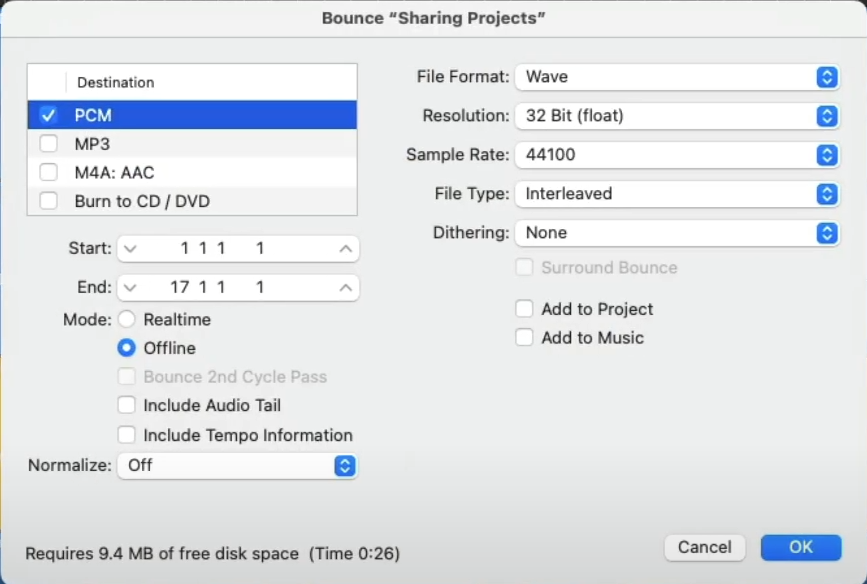Enable Include Tempo Information
The height and width of the screenshot is (584, 867).
[127, 435]
